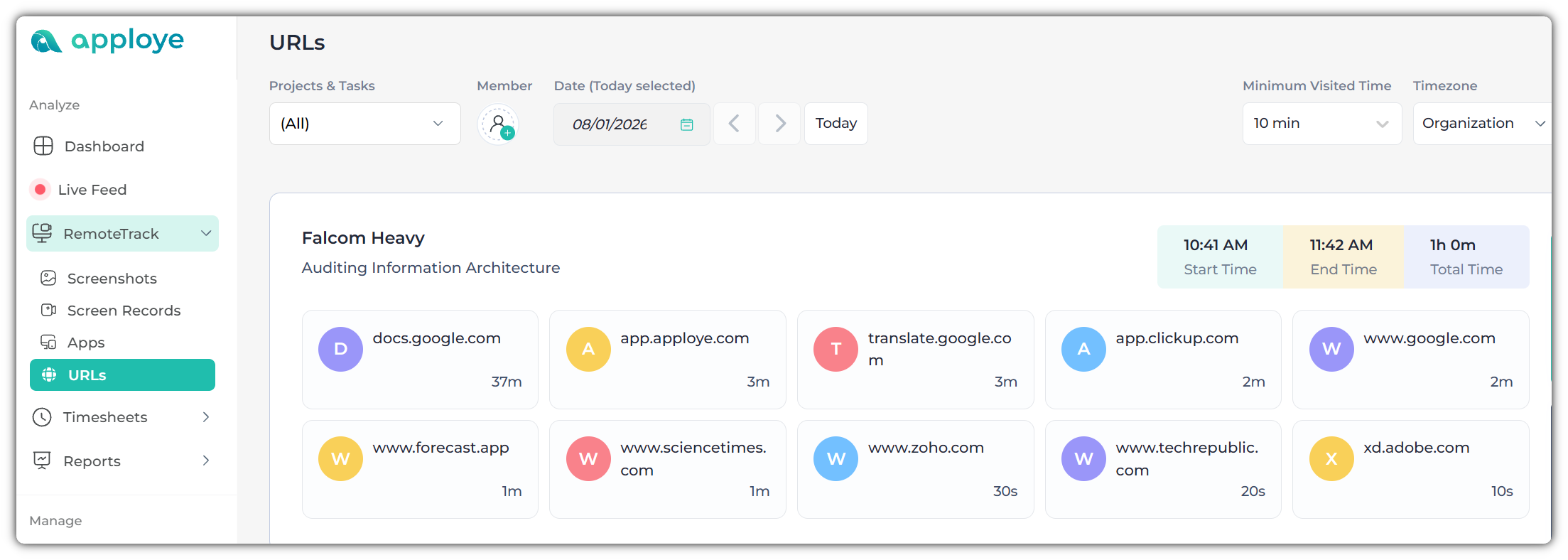Open the Projects & Tasks dropdown
The image size is (1568, 560).
pyautogui.click(x=364, y=124)
